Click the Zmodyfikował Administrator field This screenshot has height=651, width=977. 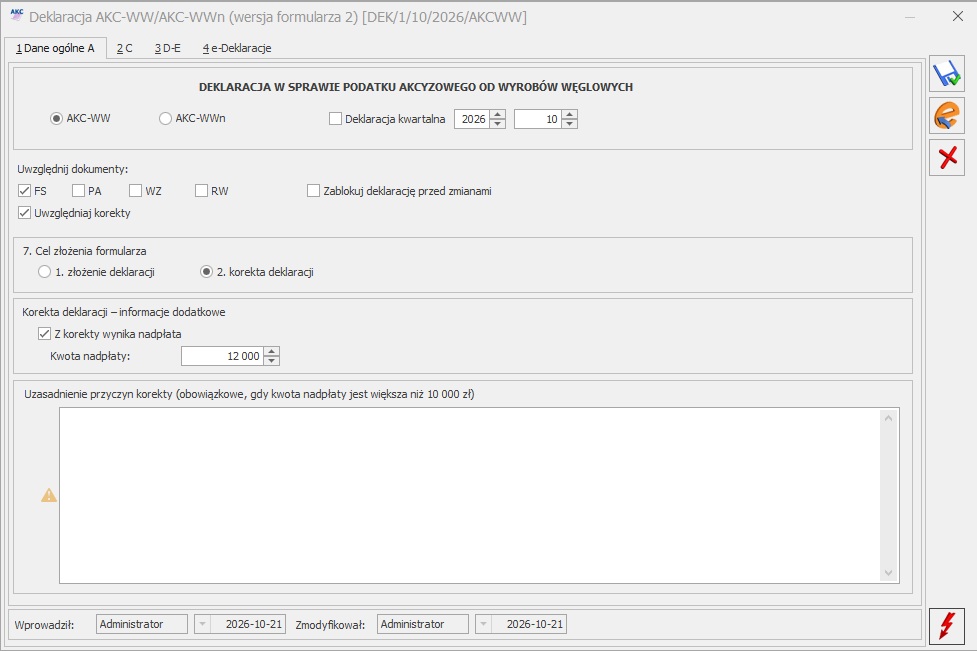(x=422, y=624)
